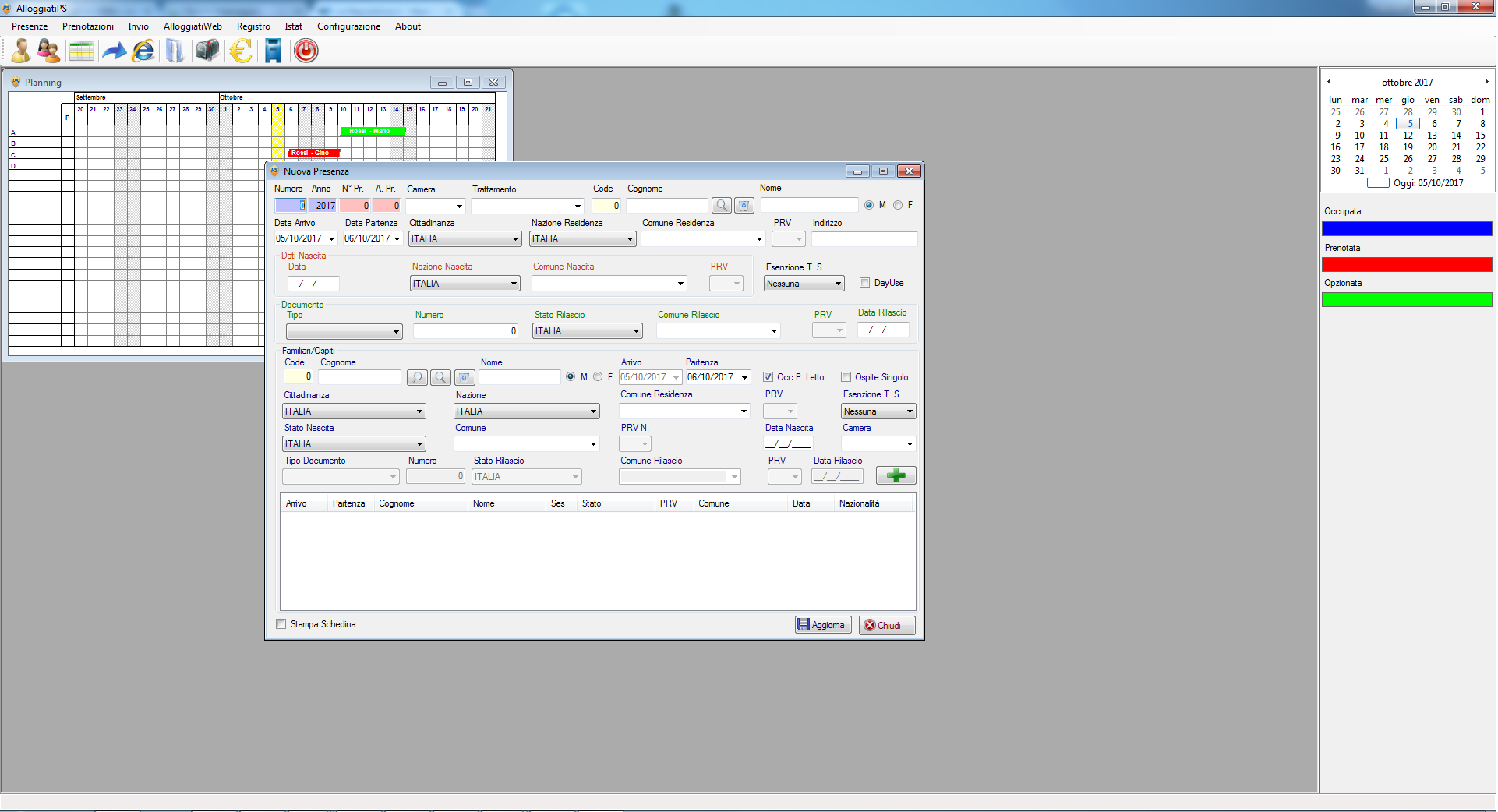
Task: Open the Data Partenza date picker
Action: 397,239
